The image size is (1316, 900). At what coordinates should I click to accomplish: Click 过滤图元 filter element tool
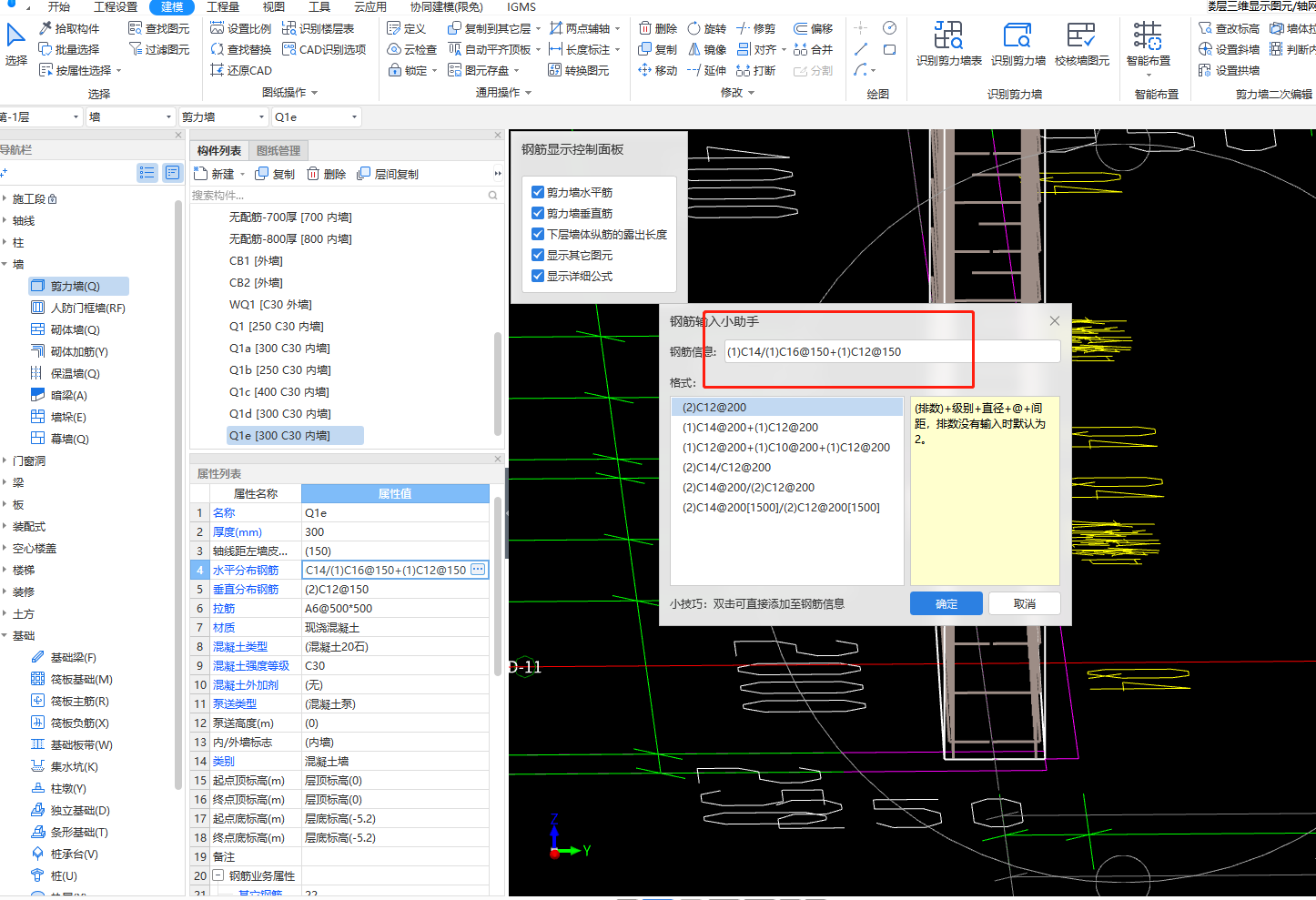coord(158,49)
